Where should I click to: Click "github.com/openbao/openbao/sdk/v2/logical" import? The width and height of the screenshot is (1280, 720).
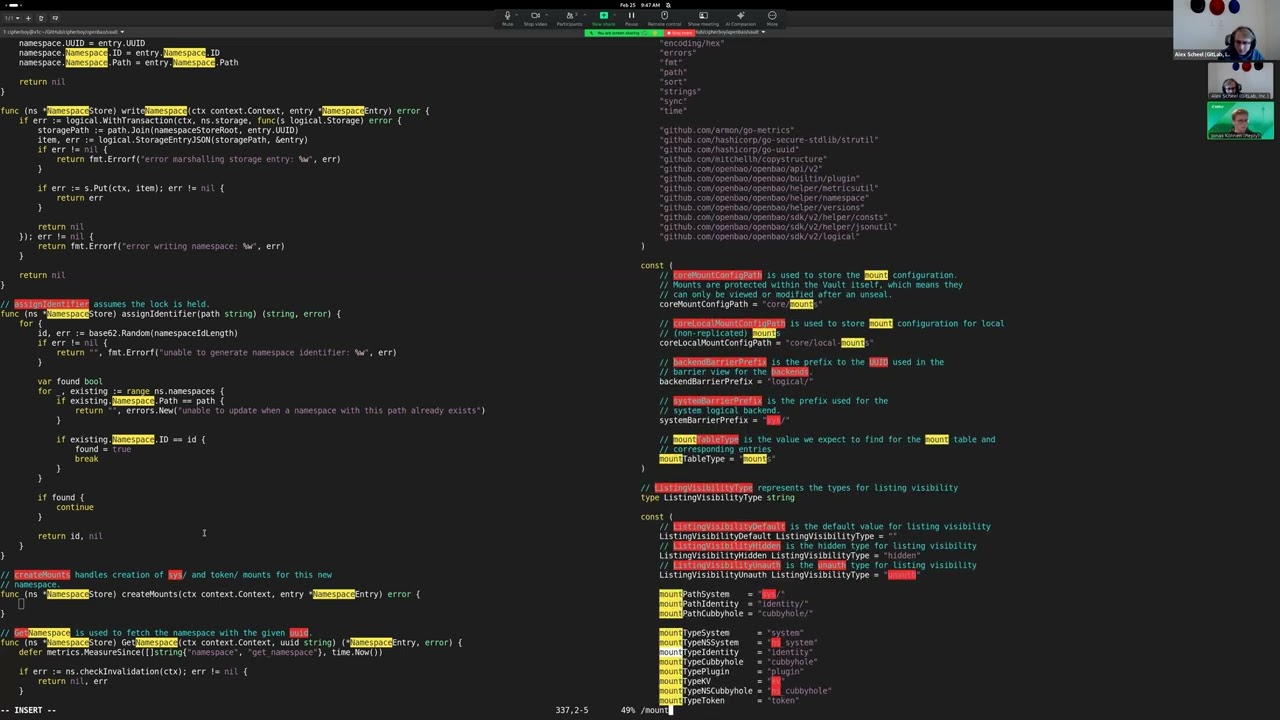tap(759, 236)
